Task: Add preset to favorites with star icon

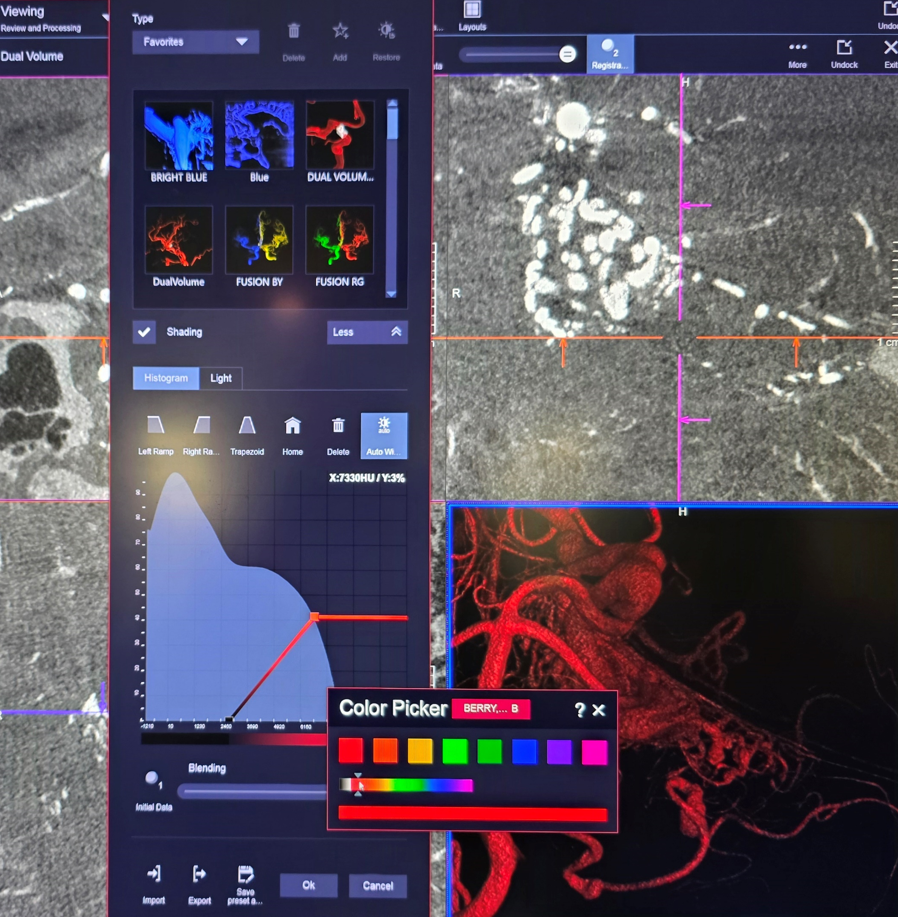Action: [x=340, y=33]
